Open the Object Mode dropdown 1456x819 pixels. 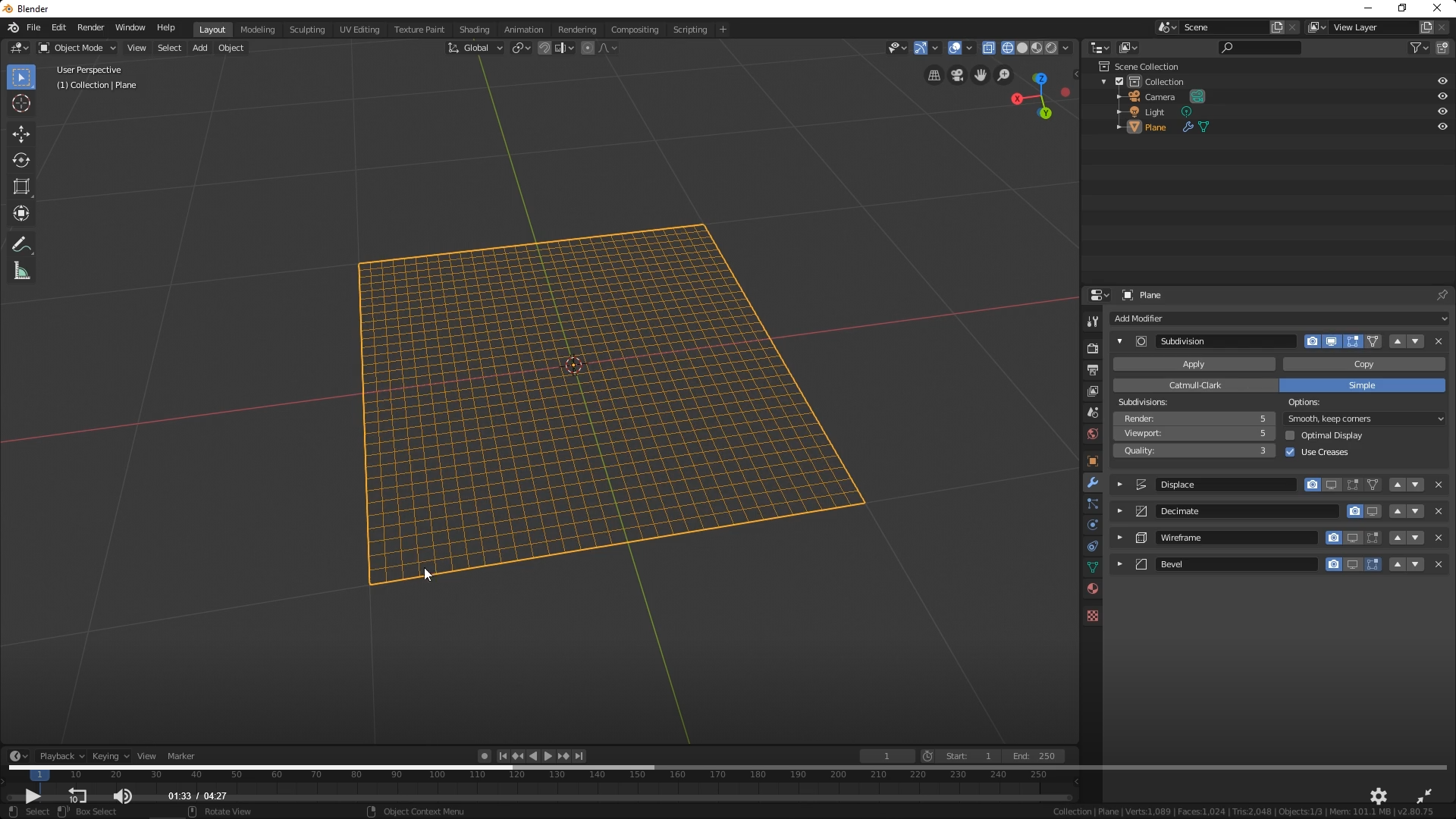[77, 48]
